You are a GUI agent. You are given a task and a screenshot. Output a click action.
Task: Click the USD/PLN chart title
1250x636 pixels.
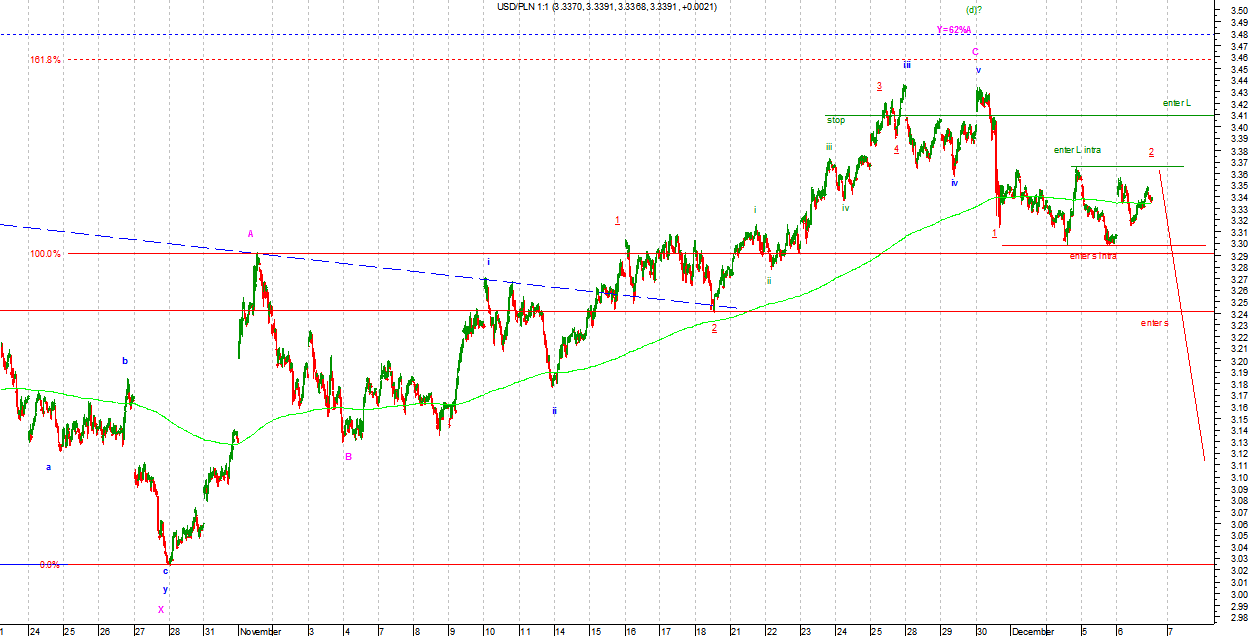pyautogui.click(x=606, y=7)
